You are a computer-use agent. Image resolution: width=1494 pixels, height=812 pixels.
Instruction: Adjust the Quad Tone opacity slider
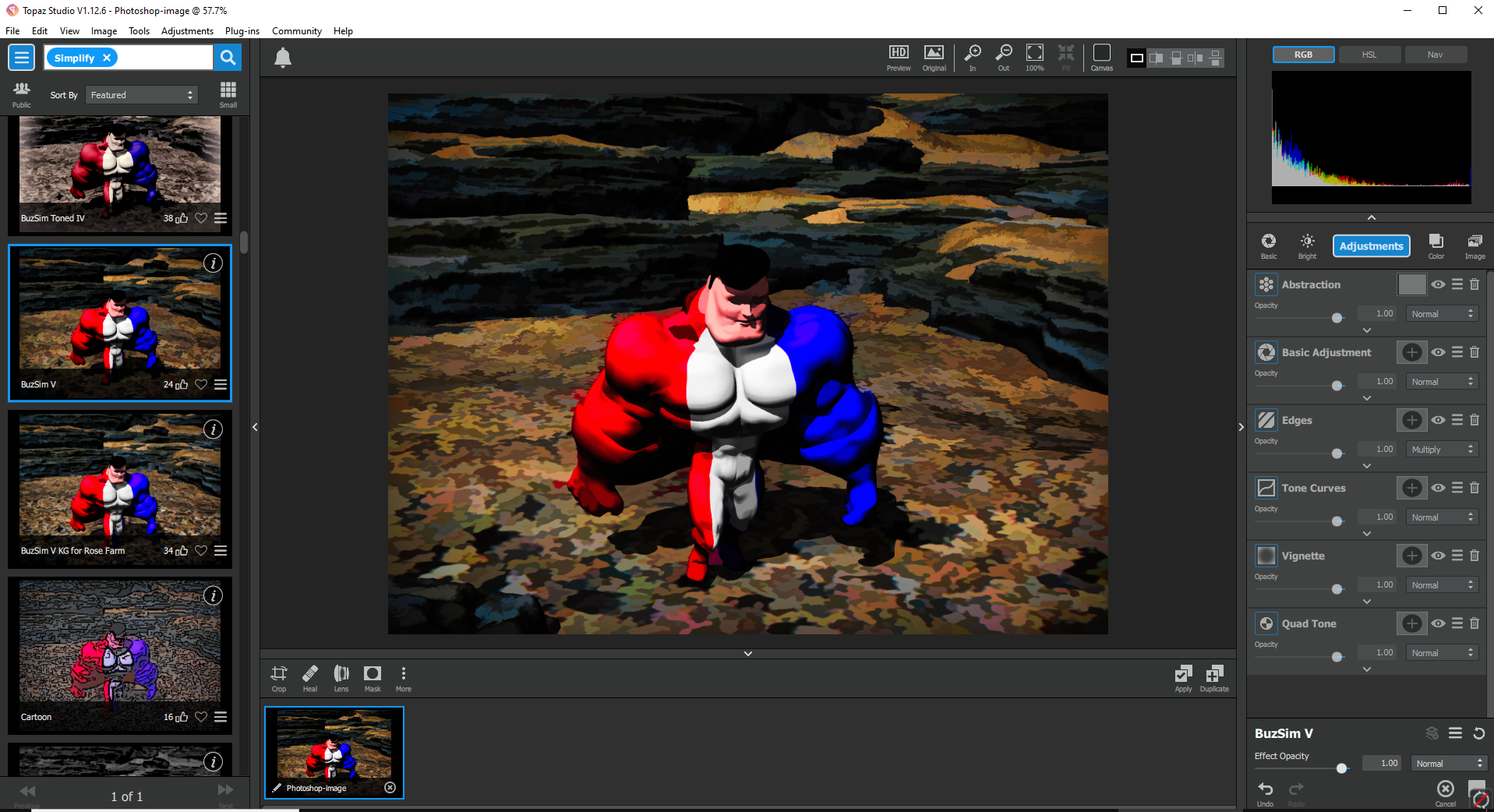click(x=1337, y=657)
